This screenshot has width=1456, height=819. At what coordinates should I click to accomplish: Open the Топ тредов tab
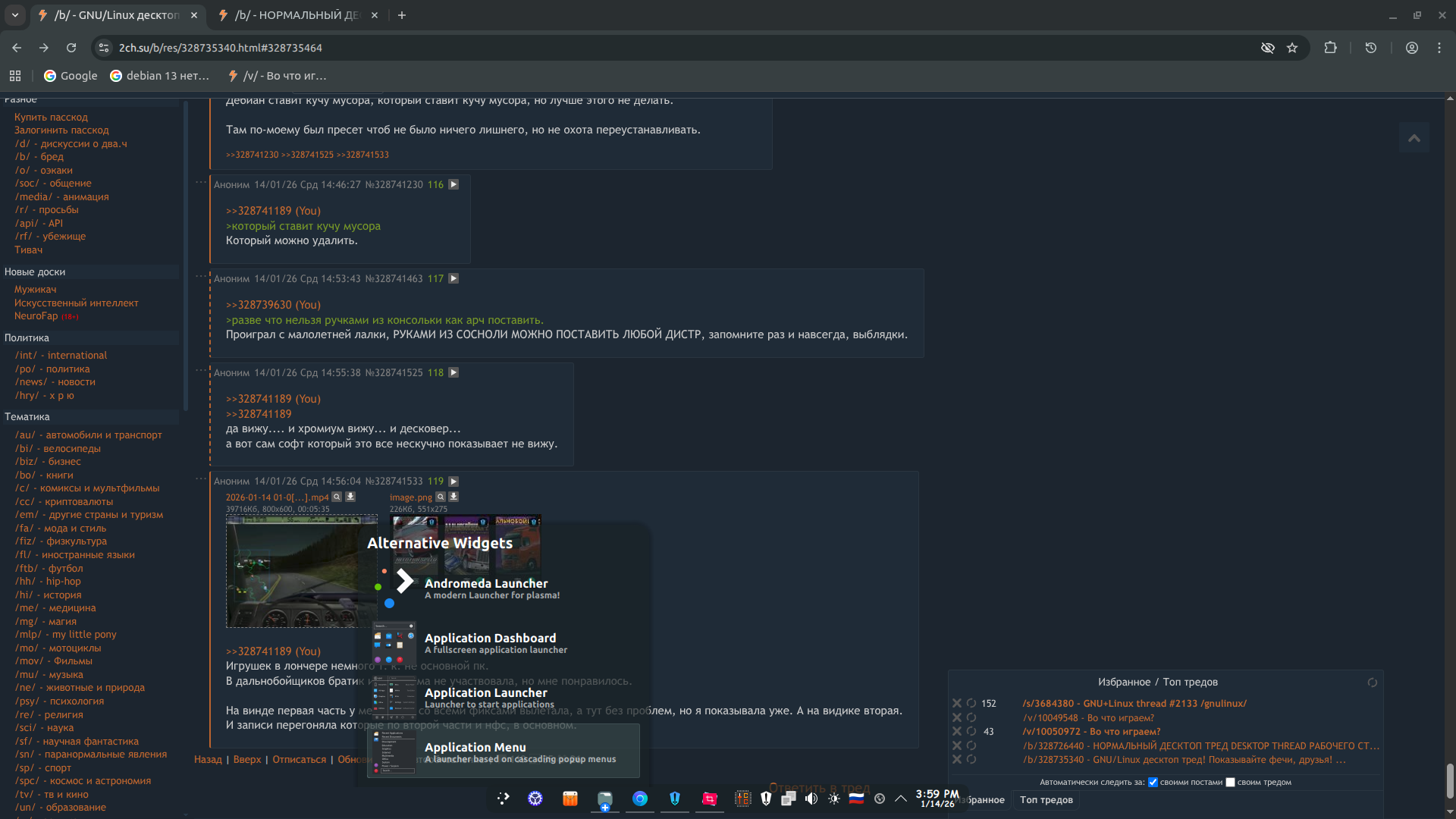click(1046, 800)
